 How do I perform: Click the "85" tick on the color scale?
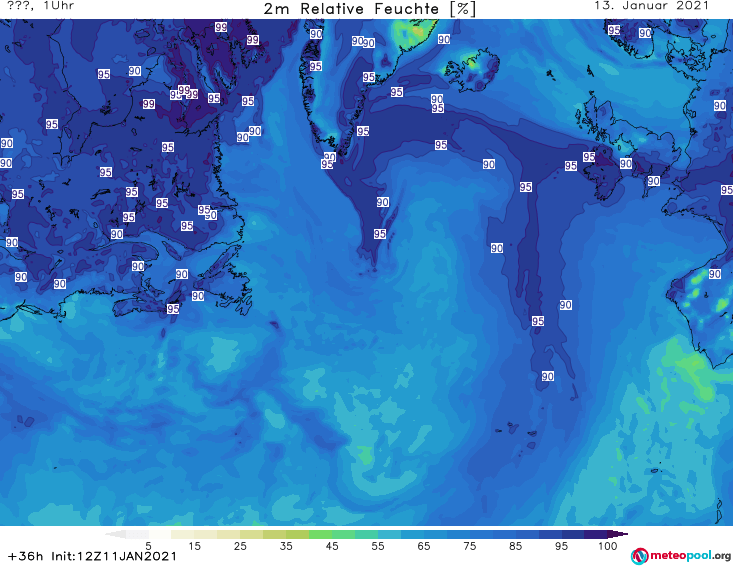(x=515, y=545)
